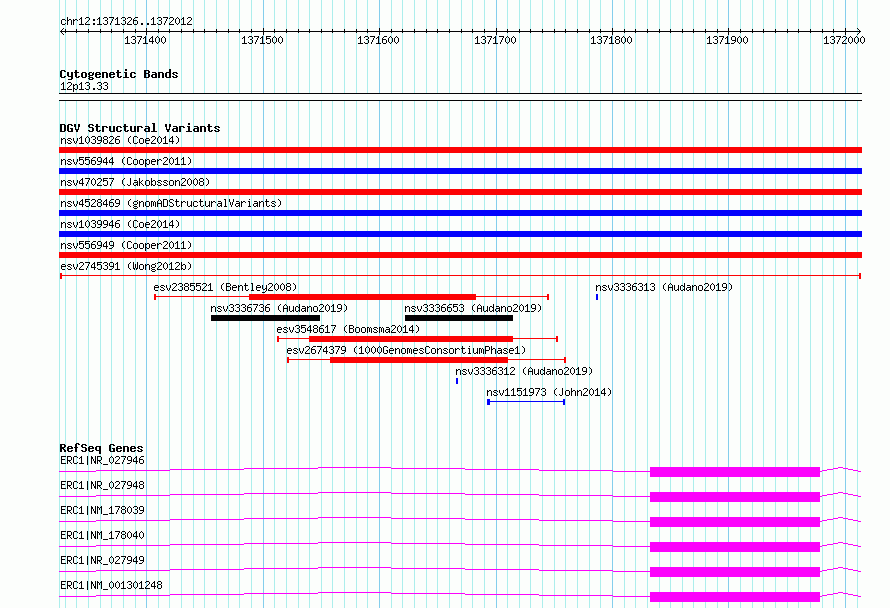
Task: Click the nsv3336313 (Audano2019) label
Action: click(664, 287)
